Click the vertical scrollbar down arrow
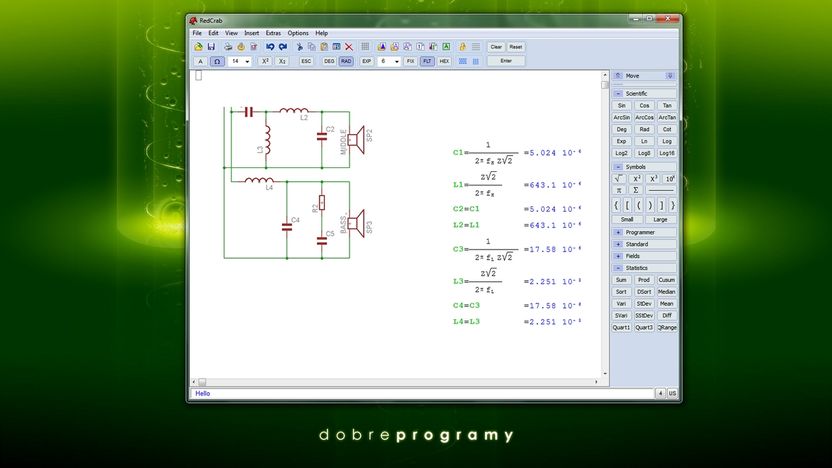This screenshot has width=832, height=468. (605, 374)
